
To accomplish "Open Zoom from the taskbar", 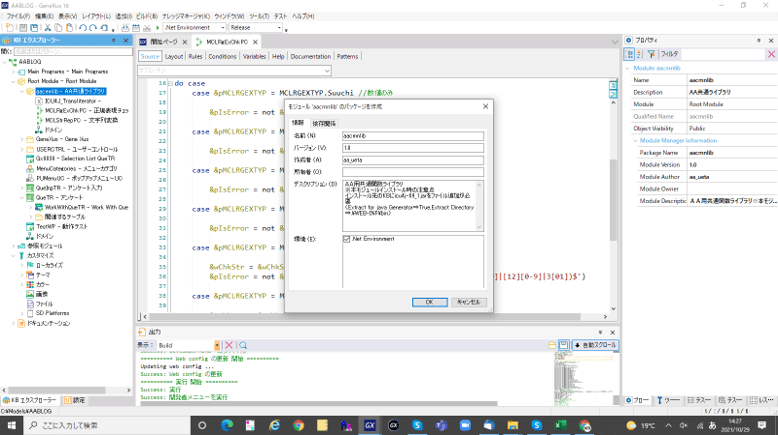I will (x=465, y=425).
